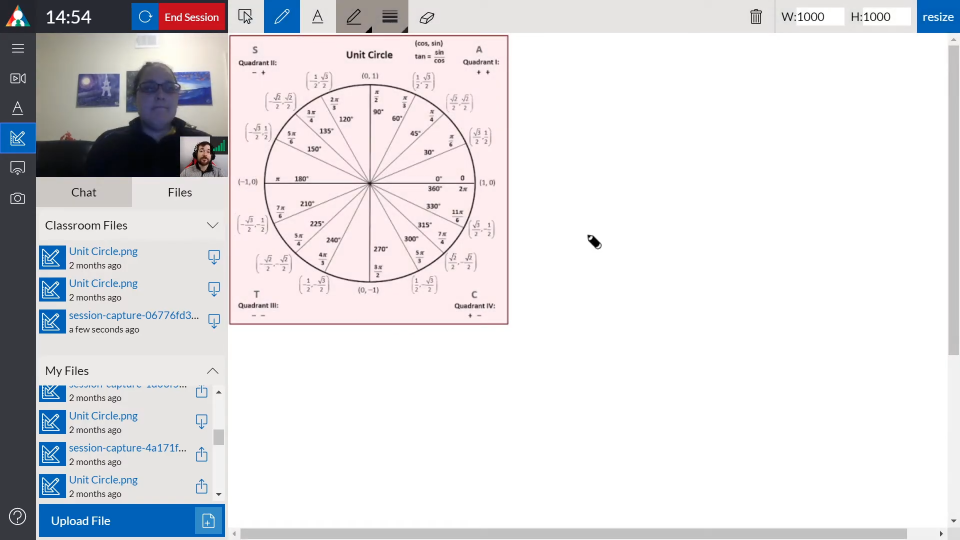960x540 pixels.
Task: Collapse the My Files section
Action: 212,371
